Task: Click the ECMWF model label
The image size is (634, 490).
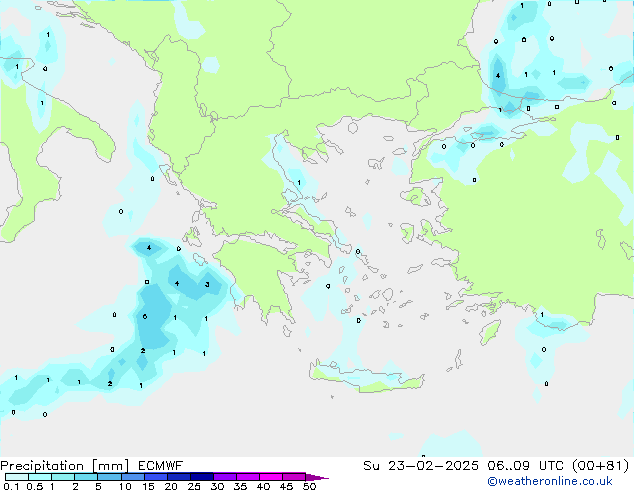Action: 161,466
